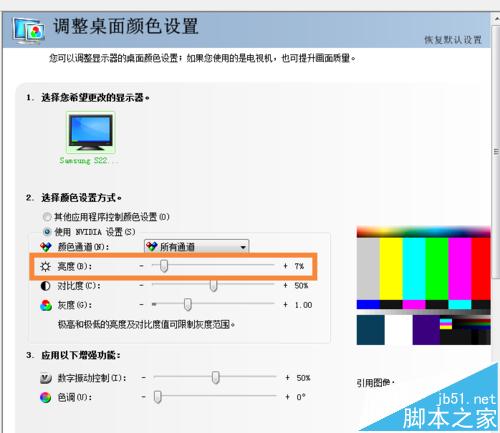Click the 灰度 gamma color icon

point(46,305)
